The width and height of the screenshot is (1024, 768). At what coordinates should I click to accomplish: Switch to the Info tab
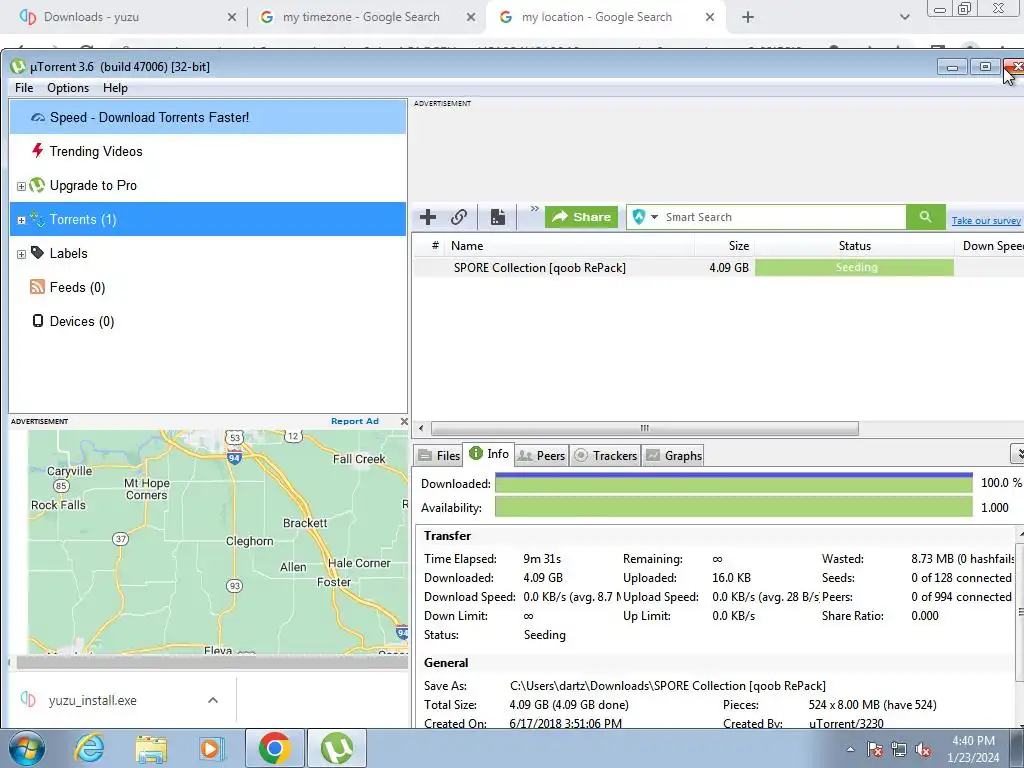[x=488, y=454]
